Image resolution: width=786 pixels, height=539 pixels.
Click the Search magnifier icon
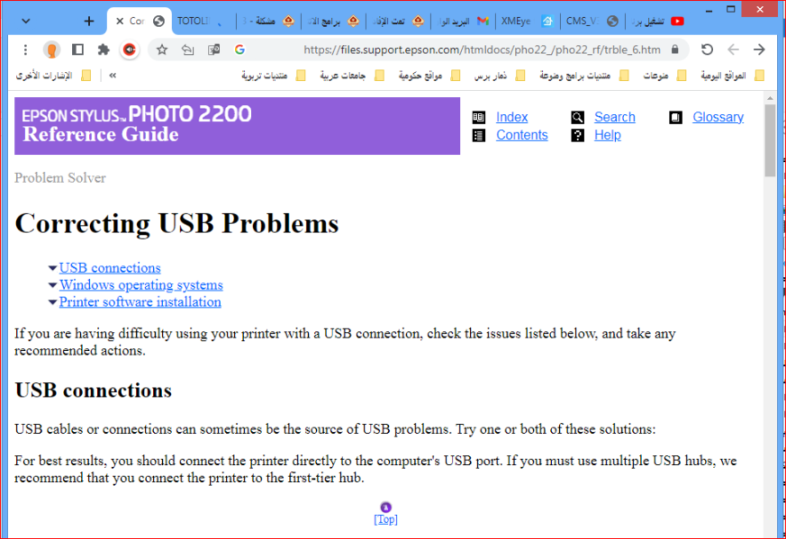(577, 117)
